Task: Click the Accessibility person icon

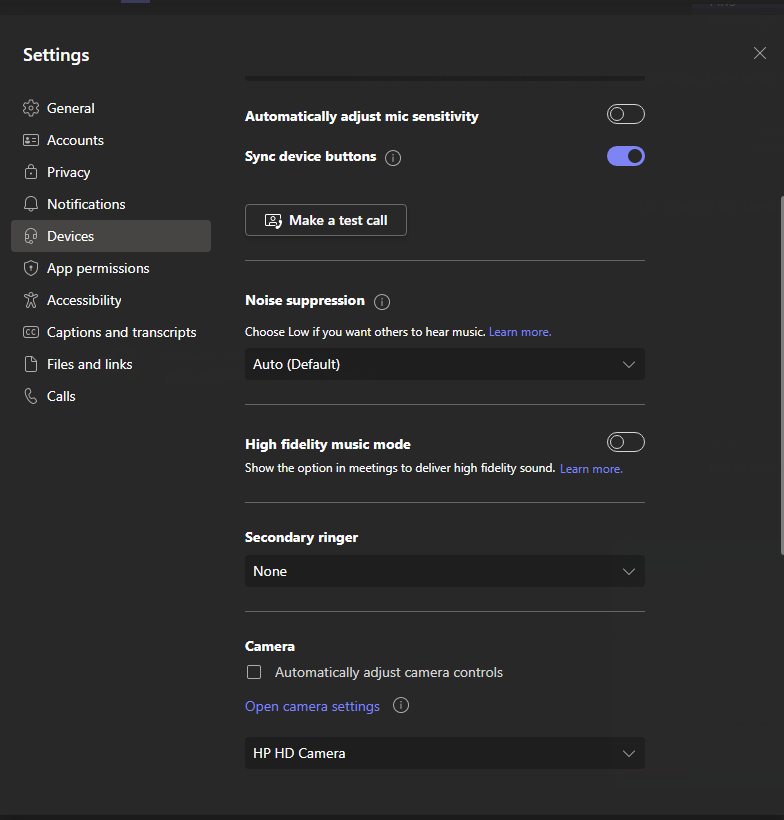Action: click(x=30, y=300)
